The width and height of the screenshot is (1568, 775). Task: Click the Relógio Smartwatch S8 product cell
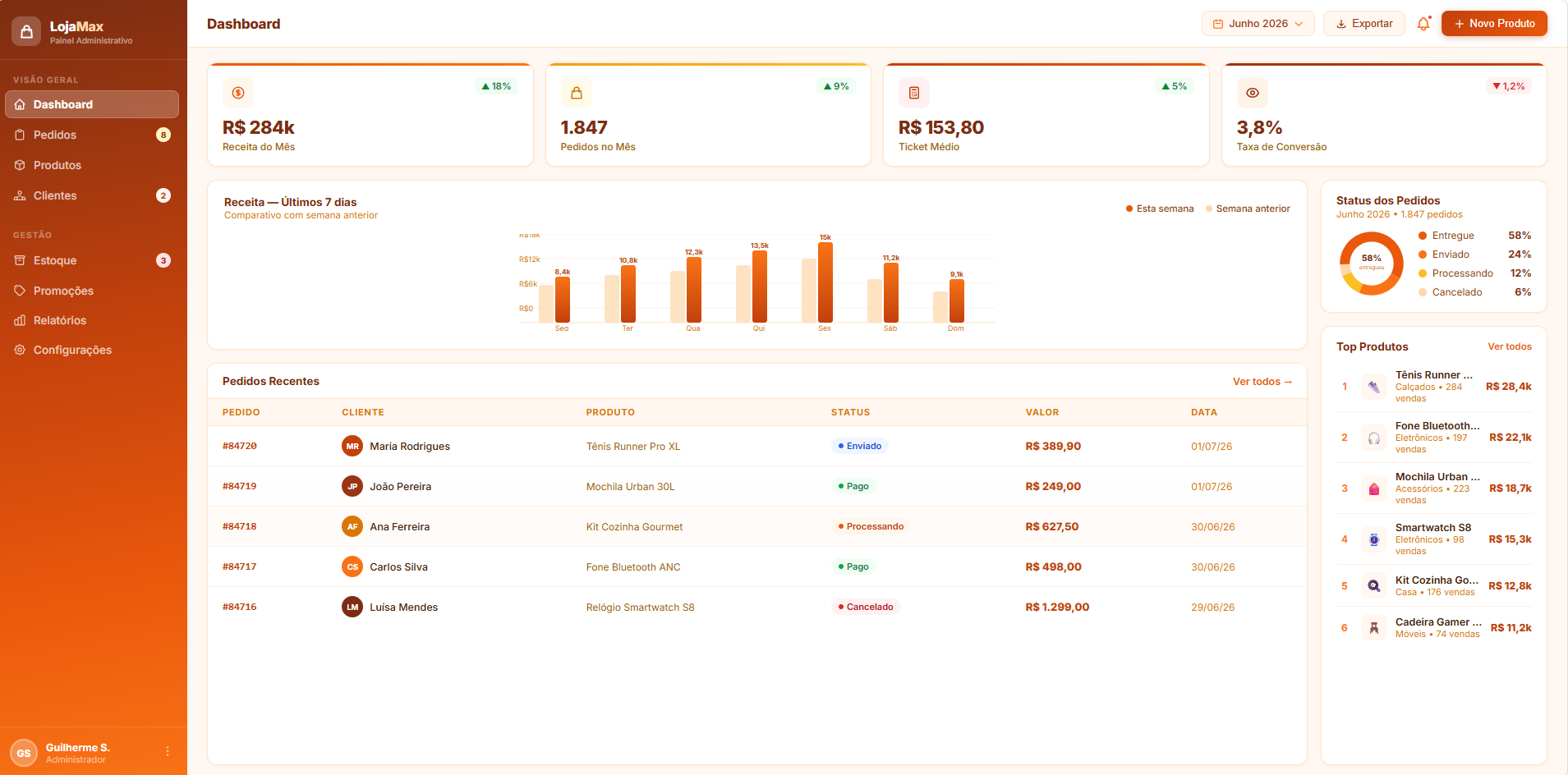[x=640, y=608]
